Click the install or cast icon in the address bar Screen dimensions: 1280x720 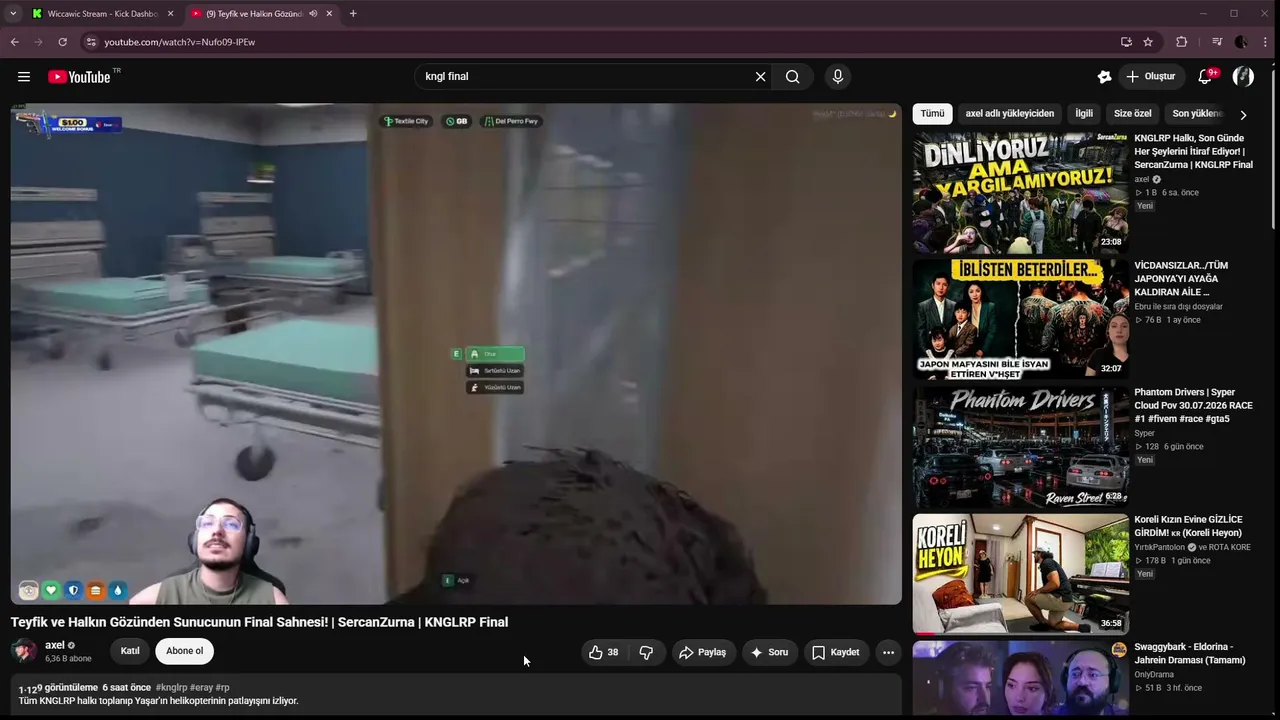[1126, 42]
